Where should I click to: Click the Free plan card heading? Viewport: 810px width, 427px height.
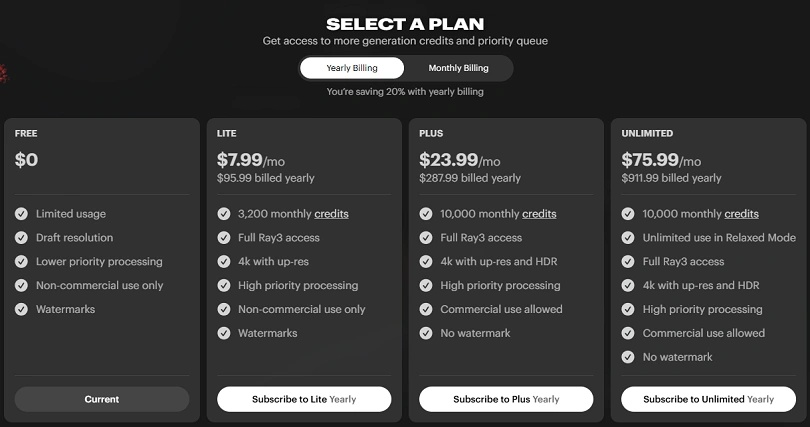pyautogui.click(x=26, y=133)
